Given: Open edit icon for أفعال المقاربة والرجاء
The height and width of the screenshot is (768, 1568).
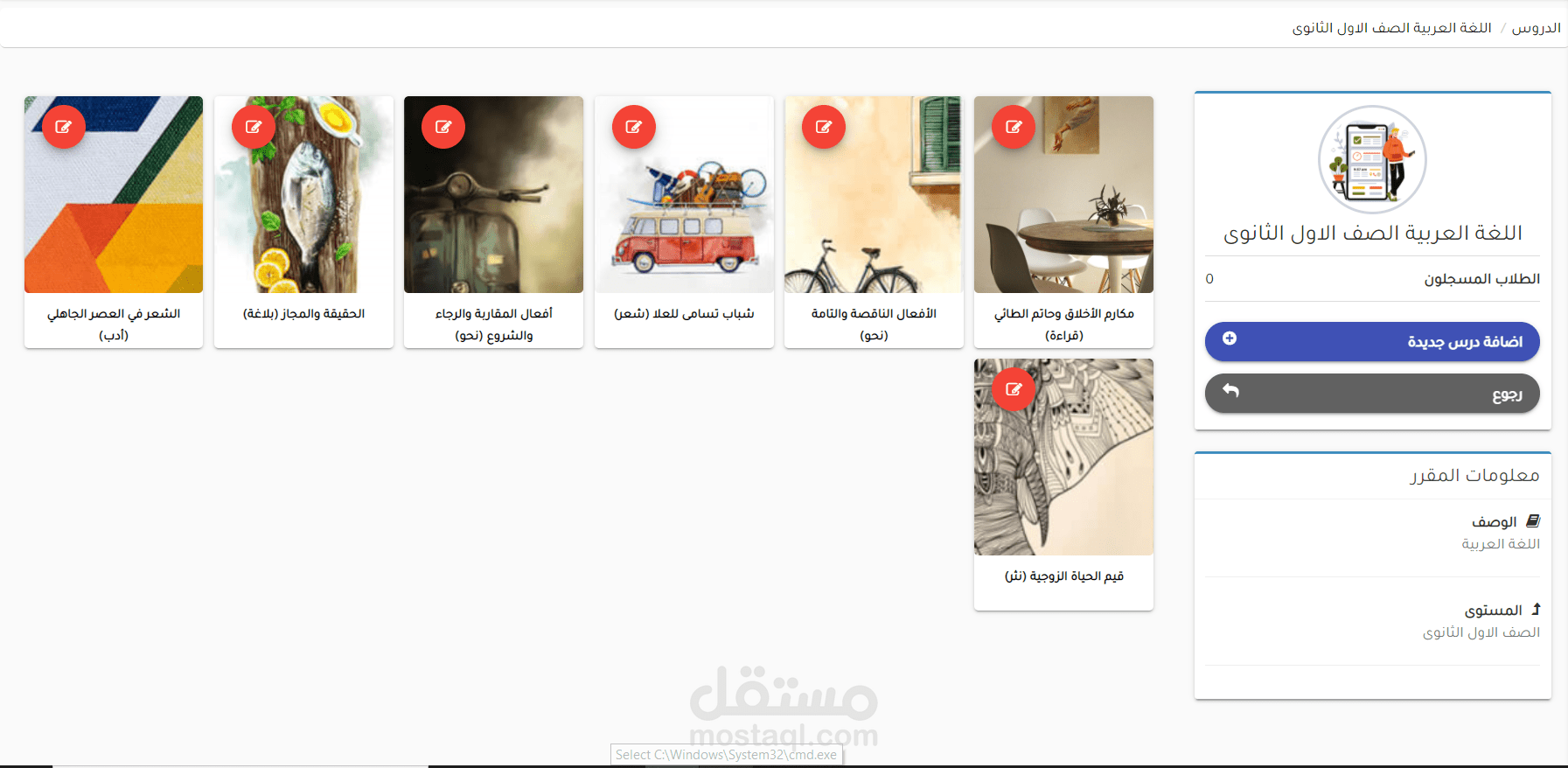Looking at the screenshot, I should [x=443, y=127].
